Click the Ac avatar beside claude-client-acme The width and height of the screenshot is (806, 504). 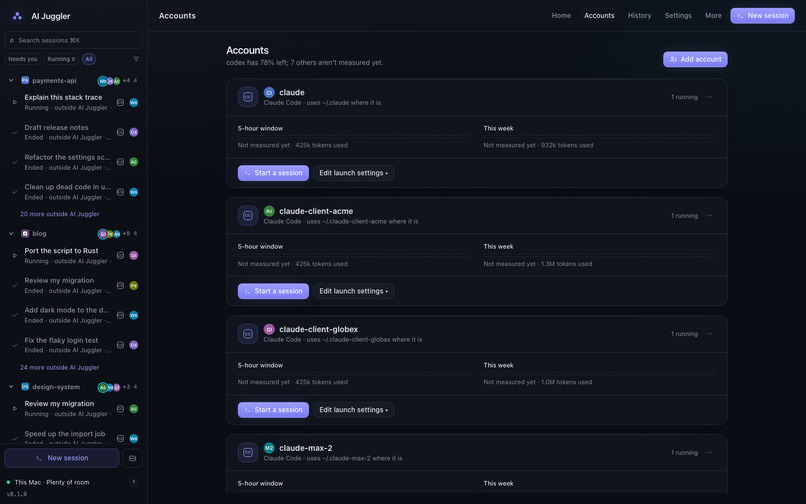click(x=269, y=211)
